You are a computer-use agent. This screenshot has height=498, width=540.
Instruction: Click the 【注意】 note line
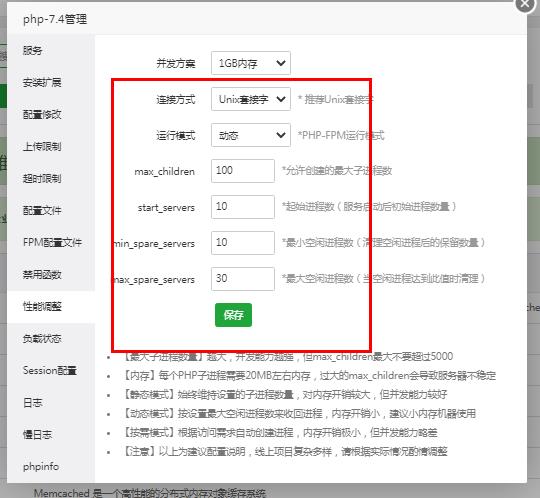pos(284,451)
